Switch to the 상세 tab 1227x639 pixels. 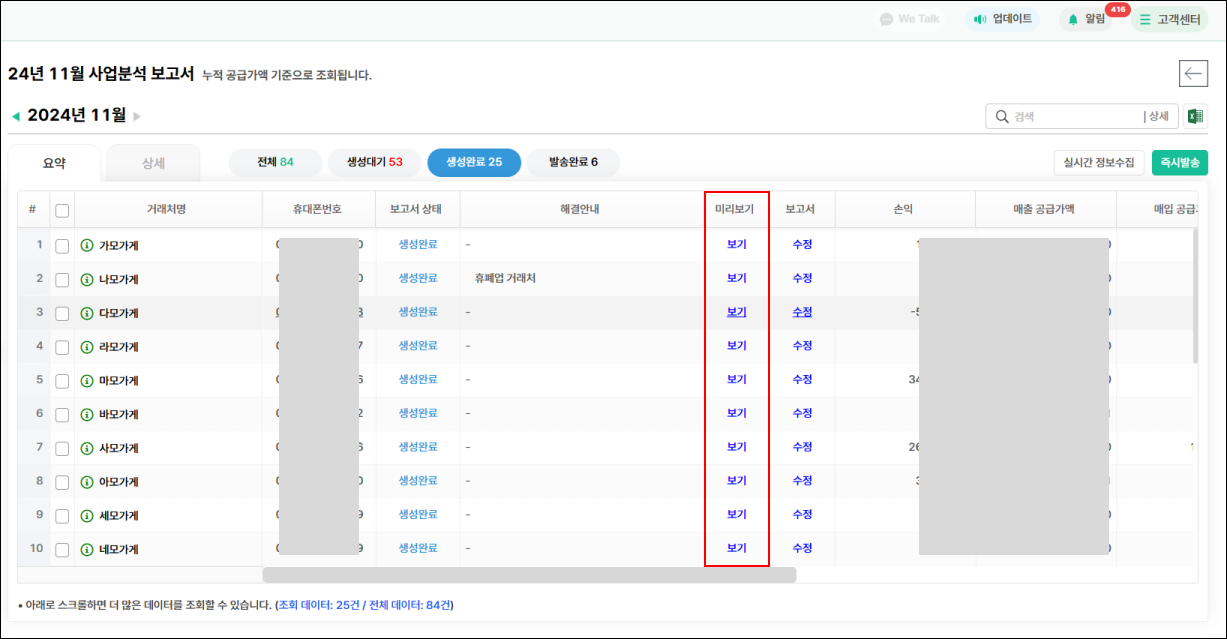[153, 163]
